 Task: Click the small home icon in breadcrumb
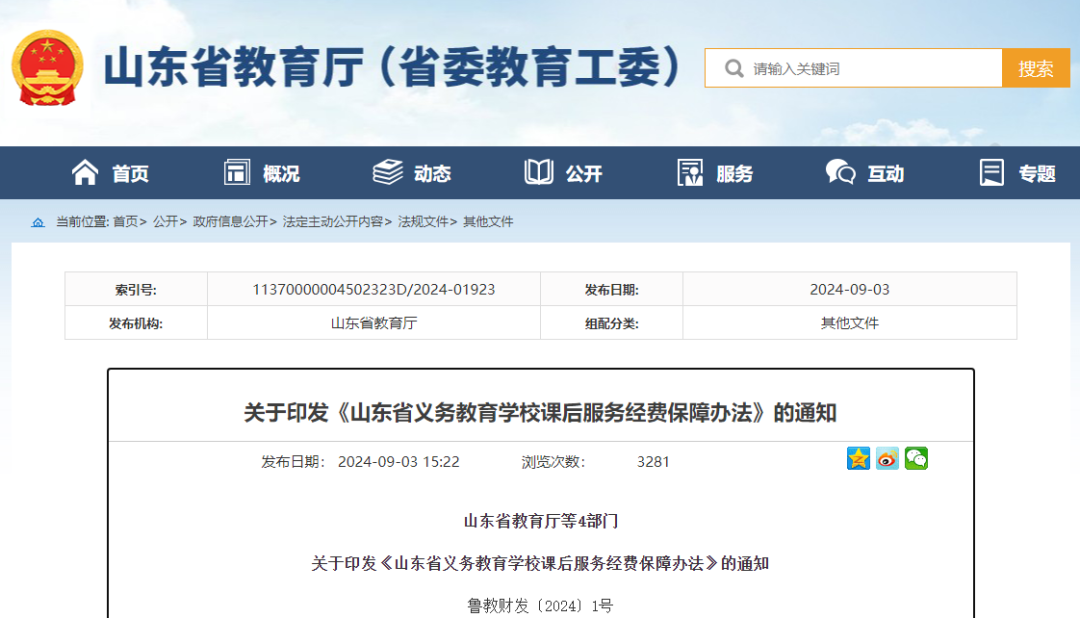(x=38, y=222)
